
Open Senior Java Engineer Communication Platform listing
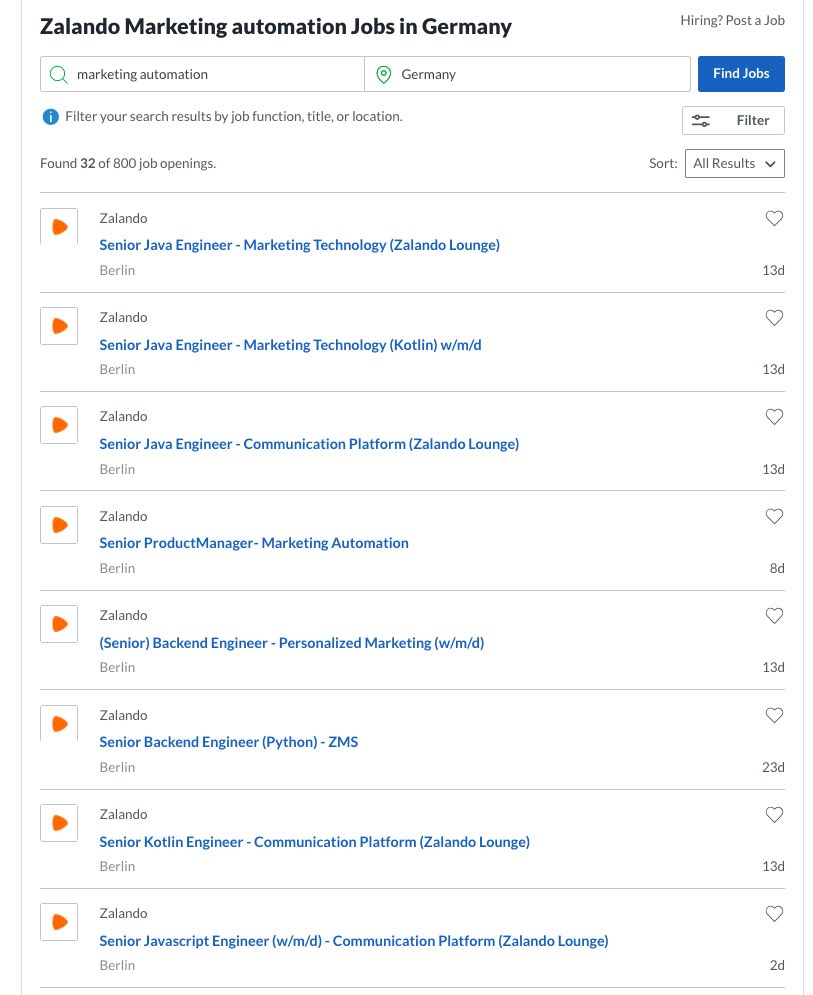pyautogui.click(x=309, y=444)
